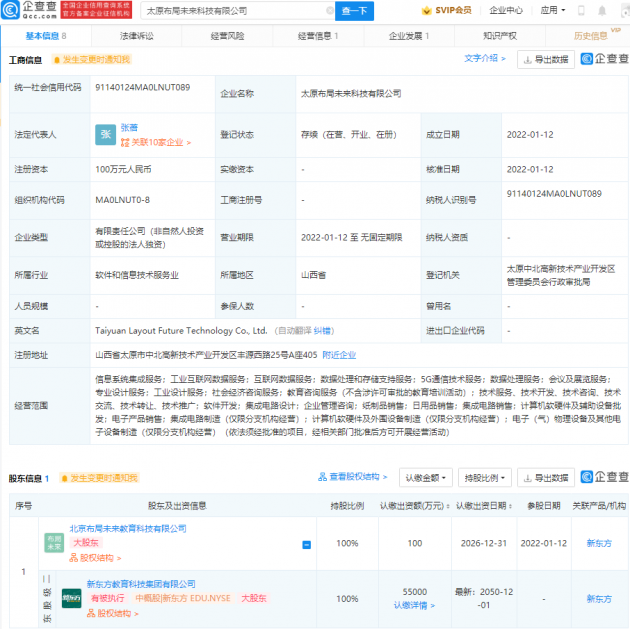Open the 查看股权结构 link

[353, 477]
